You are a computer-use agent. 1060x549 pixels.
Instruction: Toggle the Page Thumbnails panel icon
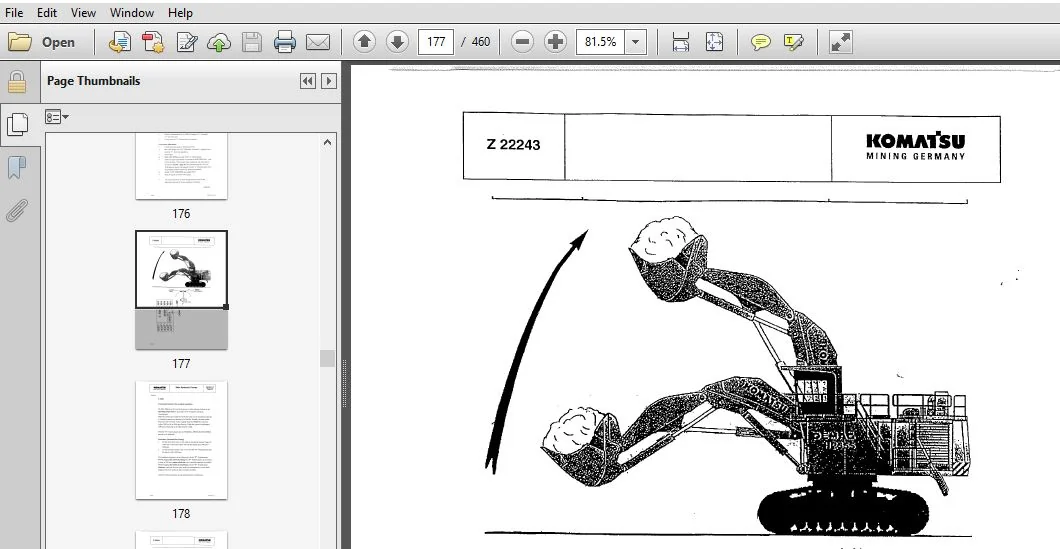pyautogui.click(x=17, y=124)
